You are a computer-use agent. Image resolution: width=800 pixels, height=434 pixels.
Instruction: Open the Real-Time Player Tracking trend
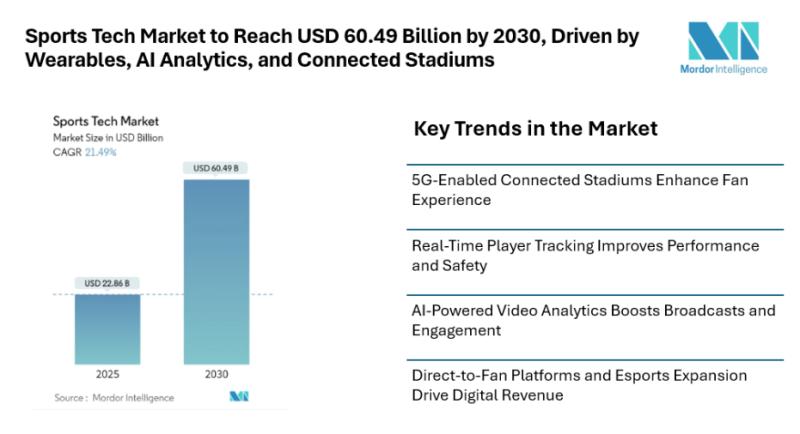tap(585, 255)
